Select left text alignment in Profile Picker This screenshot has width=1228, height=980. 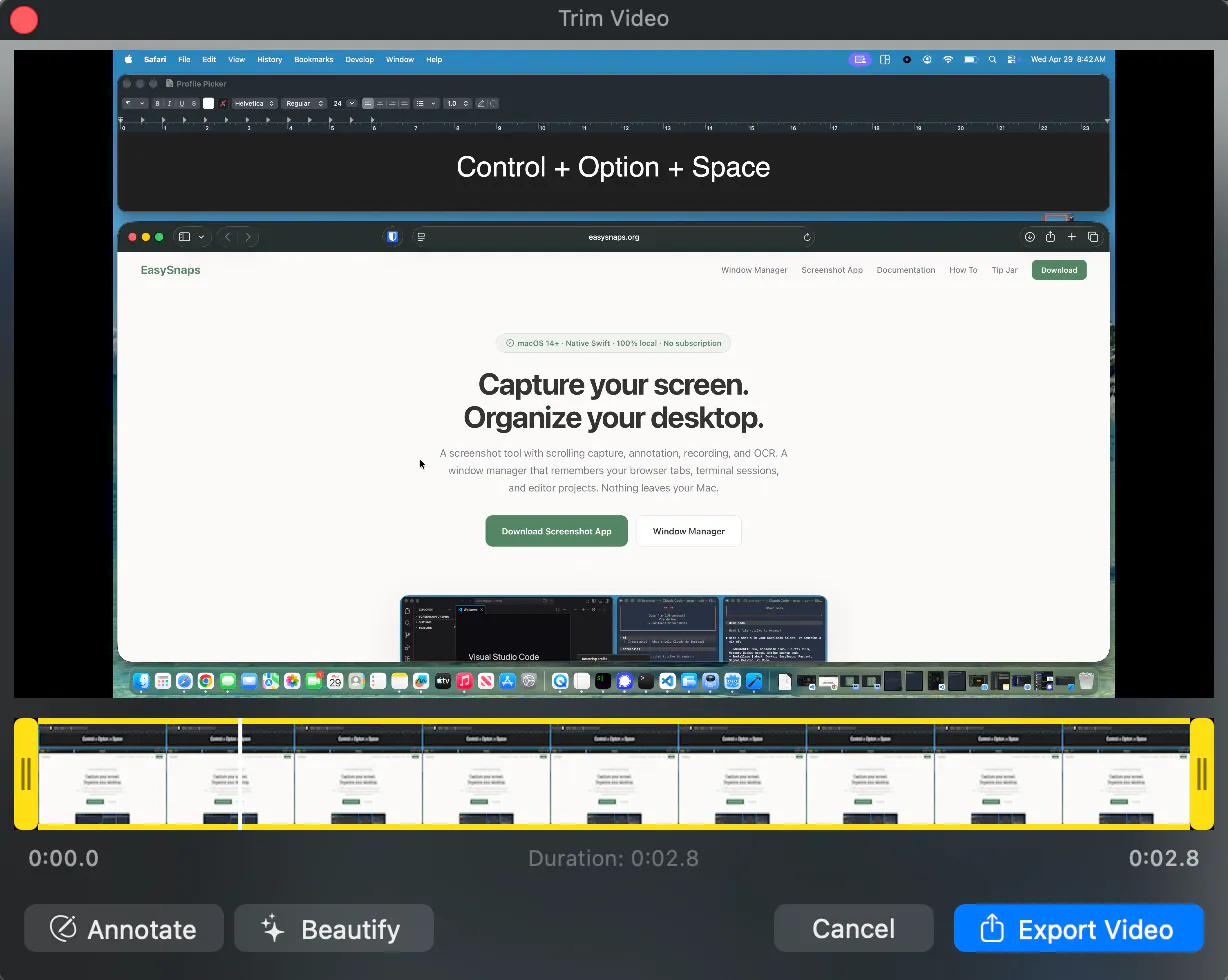(x=368, y=103)
